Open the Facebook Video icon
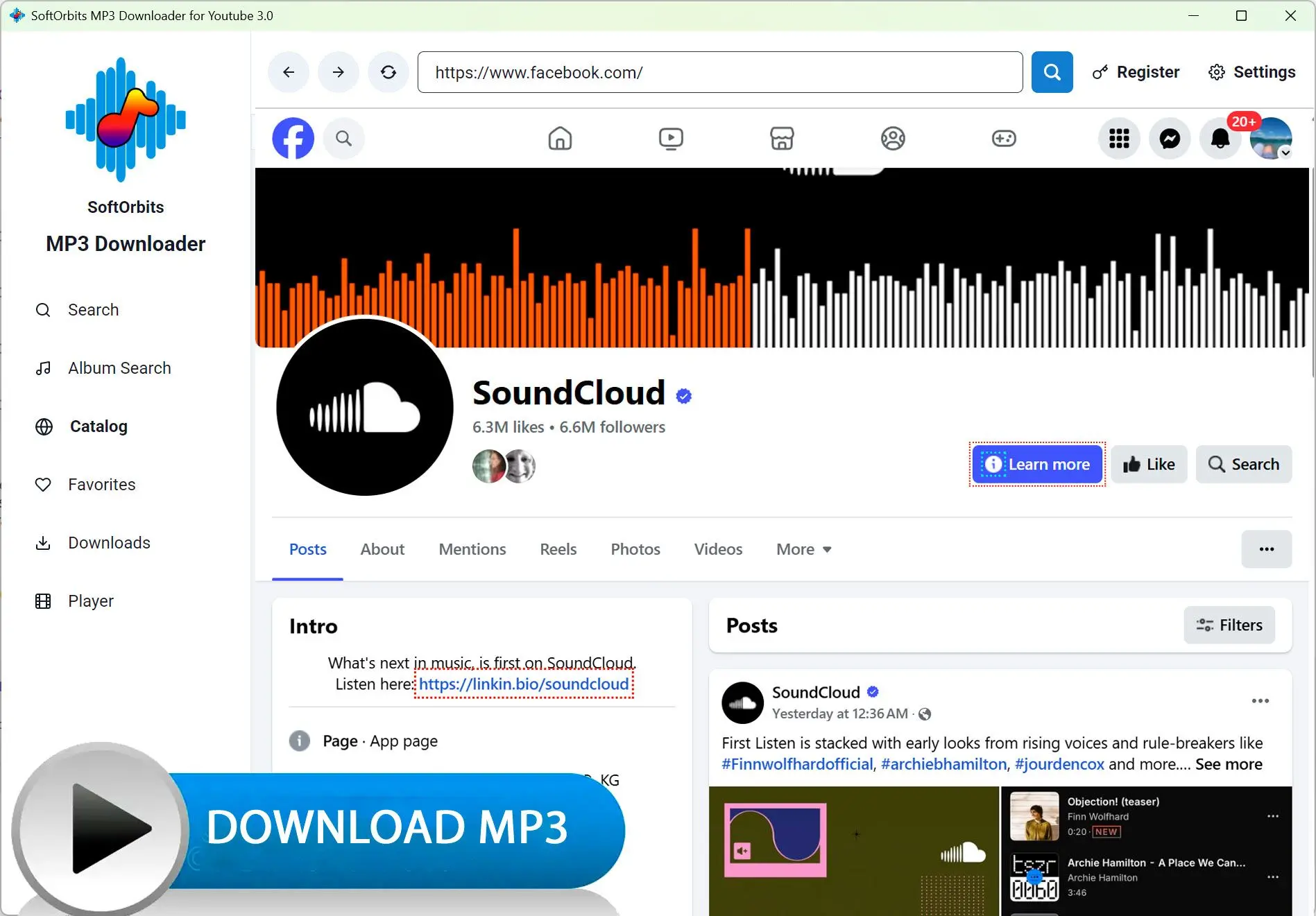 point(671,138)
